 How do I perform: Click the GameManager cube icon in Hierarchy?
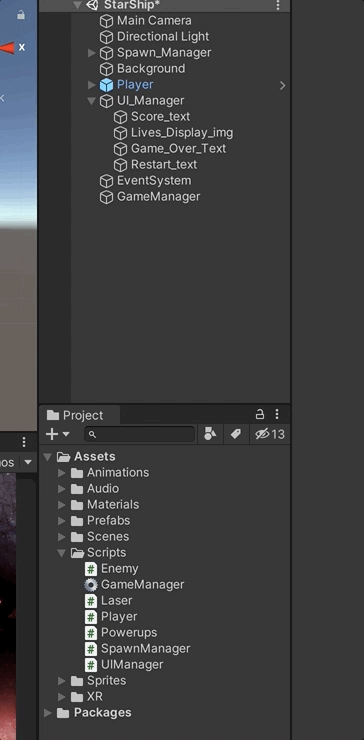[x=106, y=197]
